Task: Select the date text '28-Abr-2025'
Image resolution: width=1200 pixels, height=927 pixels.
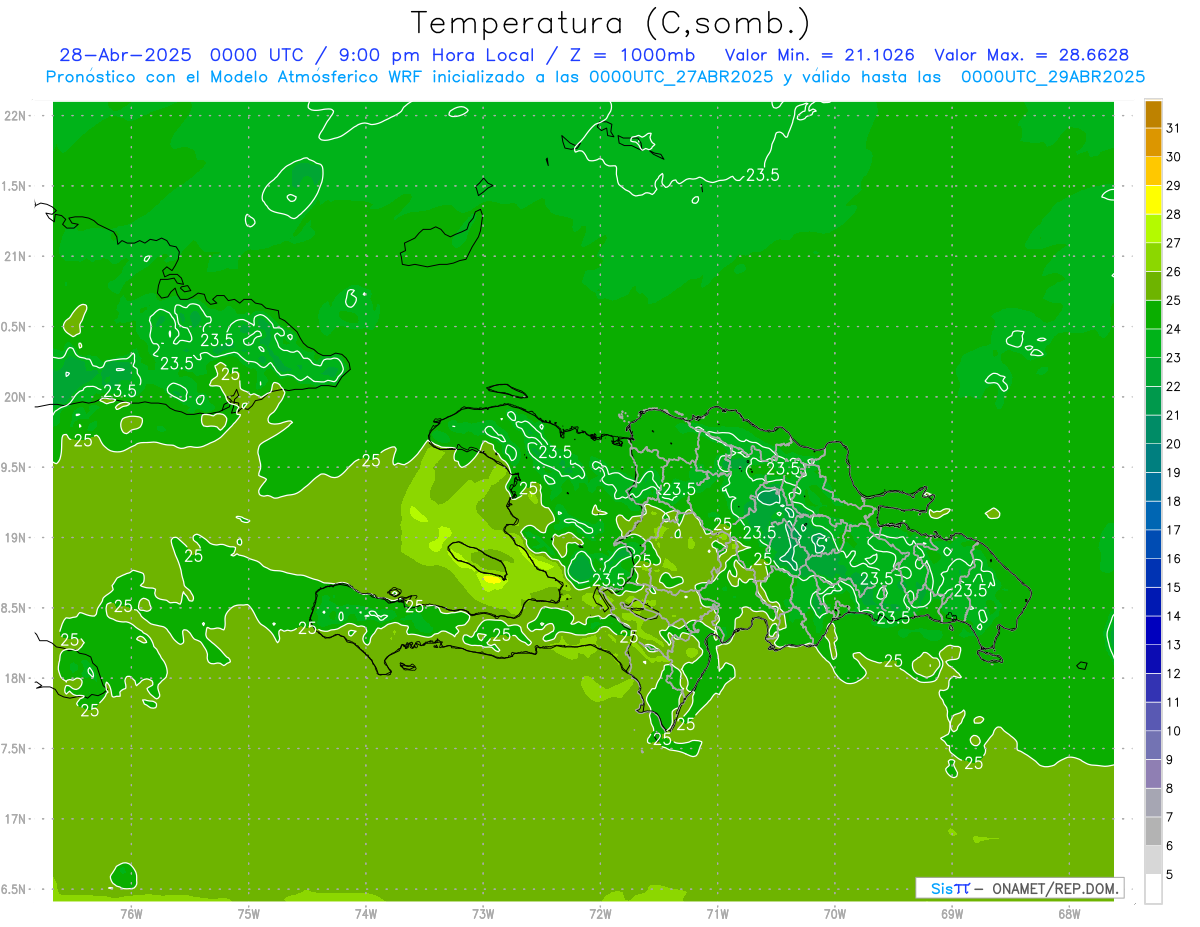Action: pyautogui.click(x=127, y=55)
